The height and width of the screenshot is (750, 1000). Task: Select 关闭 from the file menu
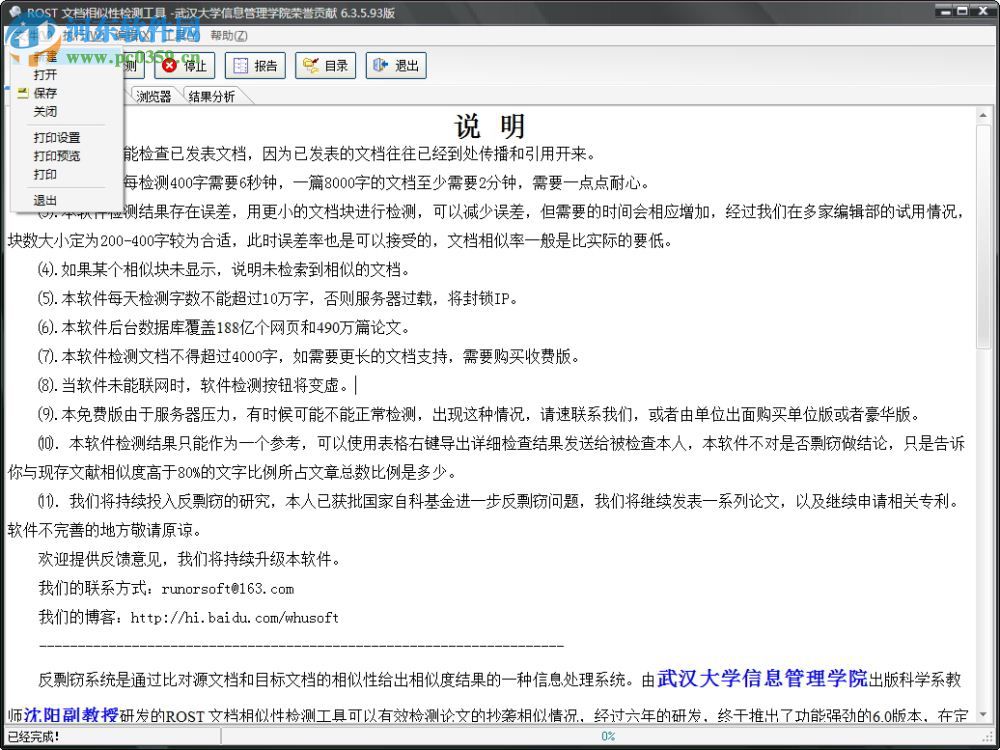pos(44,111)
